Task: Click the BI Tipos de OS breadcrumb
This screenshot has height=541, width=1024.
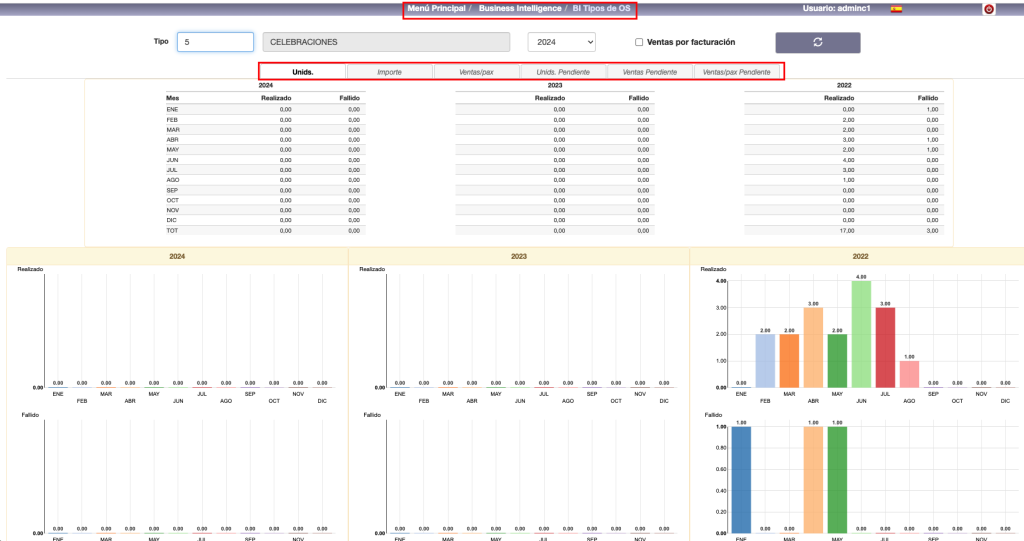Action: coord(601,8)
